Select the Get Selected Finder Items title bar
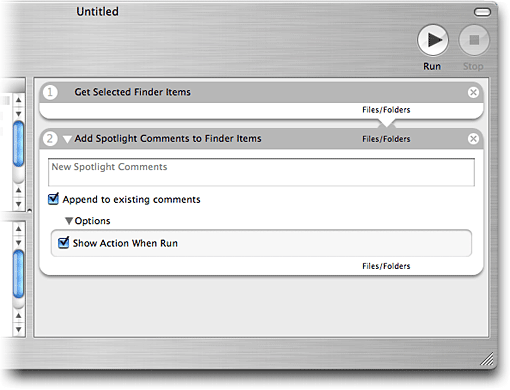Screen dimensions: 510x390 coord(261,92)
